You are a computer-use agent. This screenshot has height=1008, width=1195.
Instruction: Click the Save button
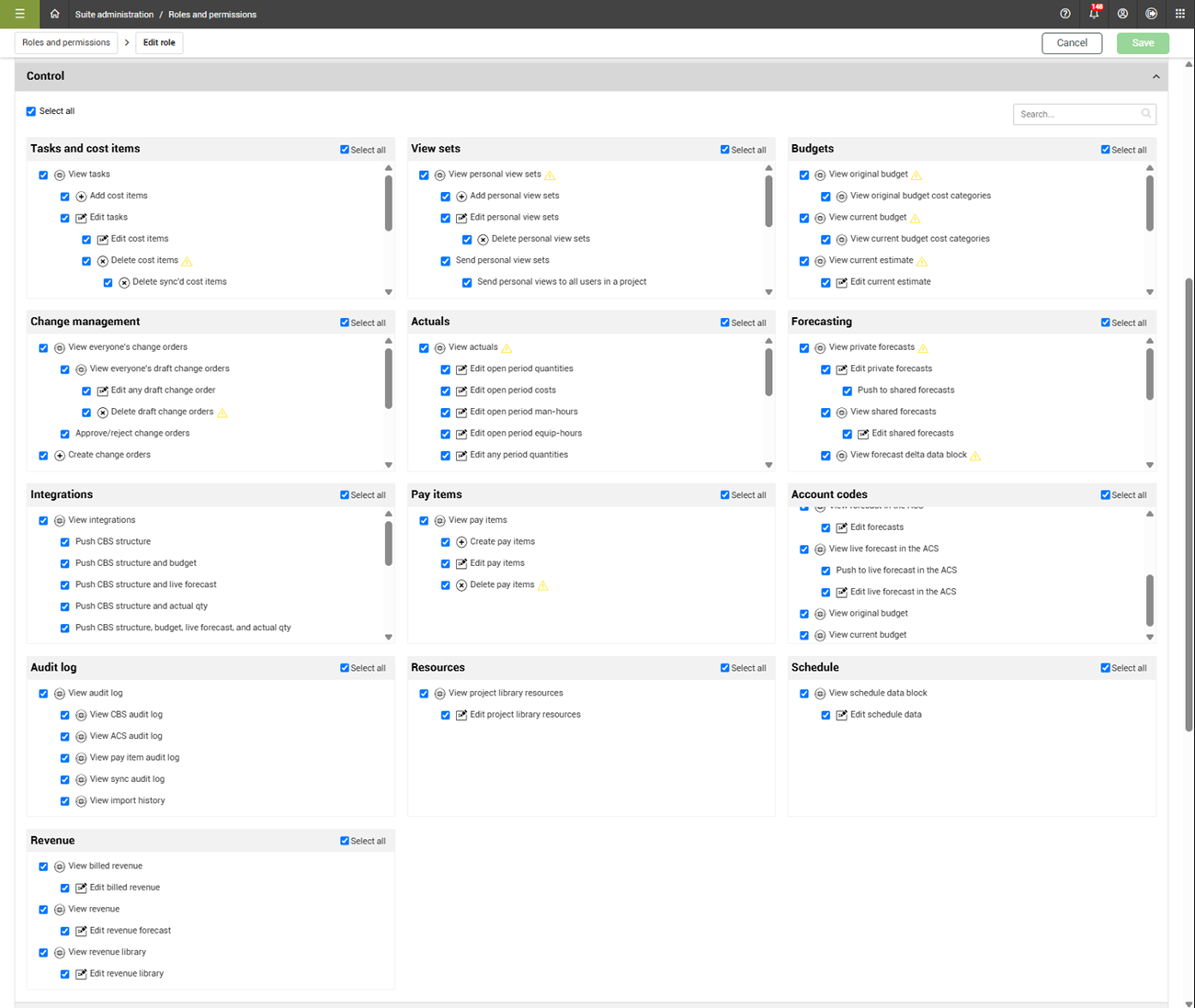[1143, 43]
